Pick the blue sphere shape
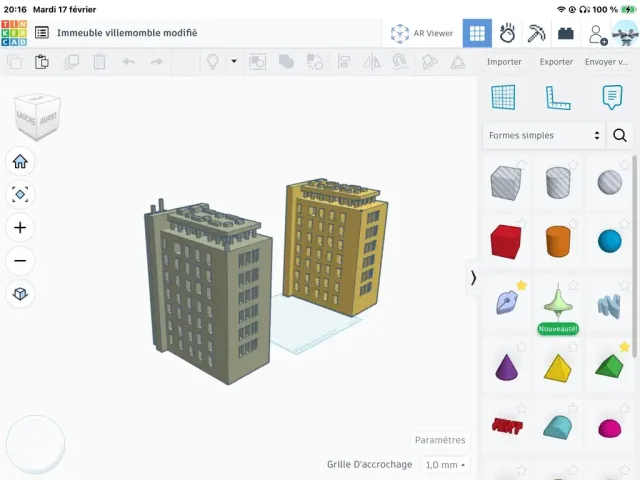Screen dimensions: 640x480 pyautogui.click(x=609, y=241)
